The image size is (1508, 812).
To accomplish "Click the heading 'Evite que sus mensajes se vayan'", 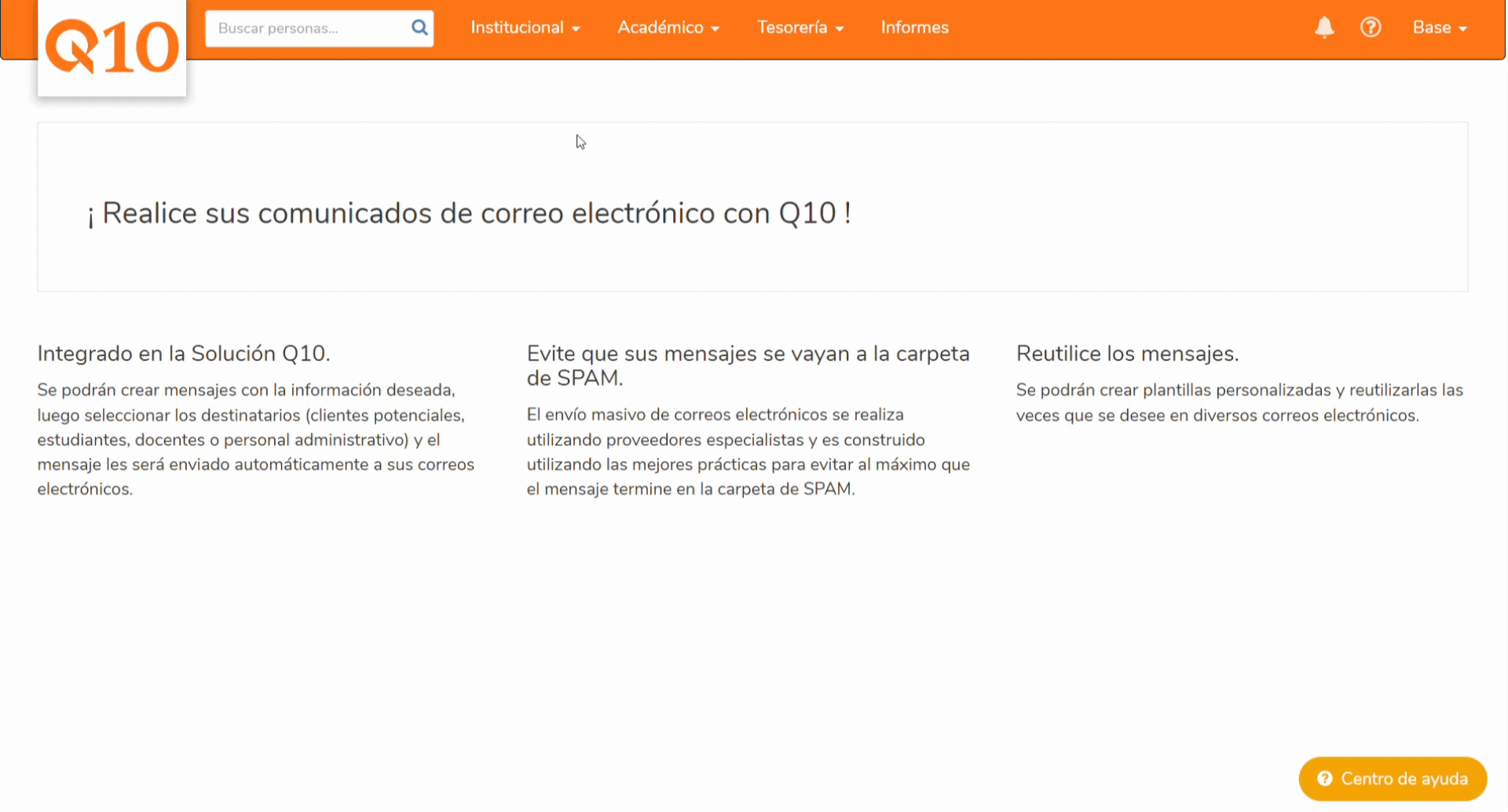I will (x=748, y=365).
